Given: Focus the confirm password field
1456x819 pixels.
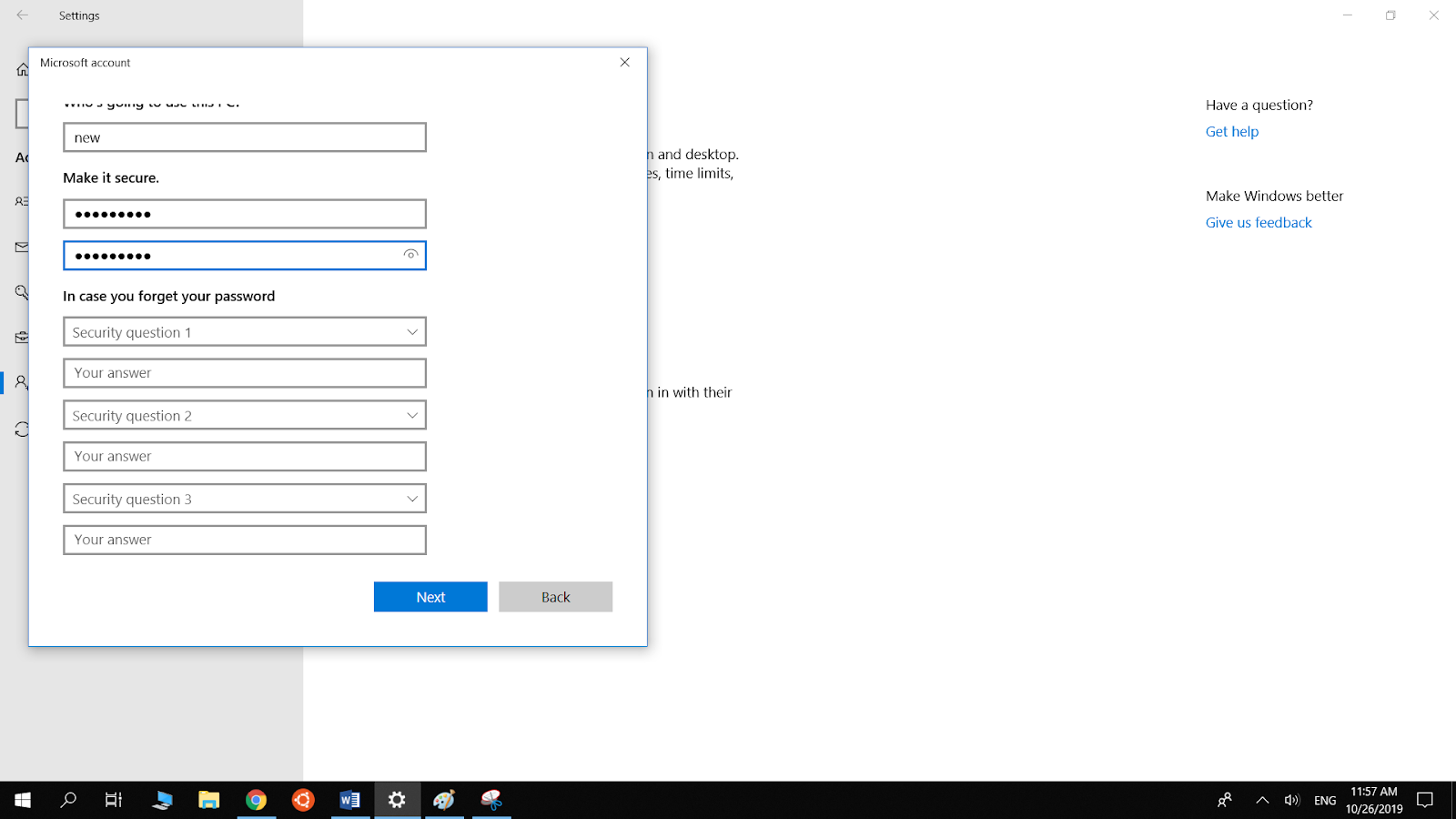Looking at the screenshot, I should coord(245,256).
